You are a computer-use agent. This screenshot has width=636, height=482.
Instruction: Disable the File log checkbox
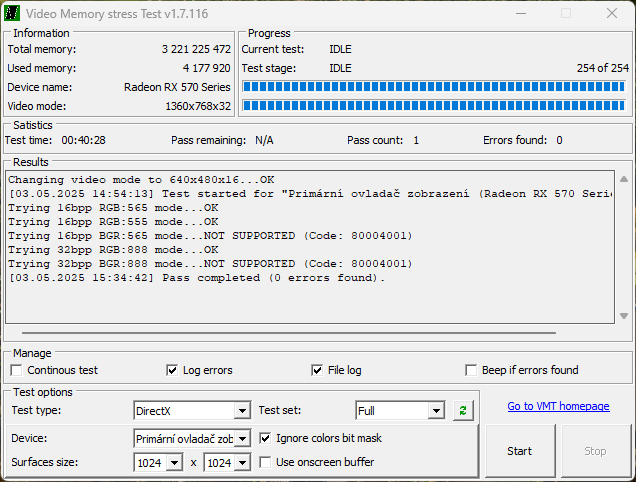pyautogui.click(x=318, y=370)
